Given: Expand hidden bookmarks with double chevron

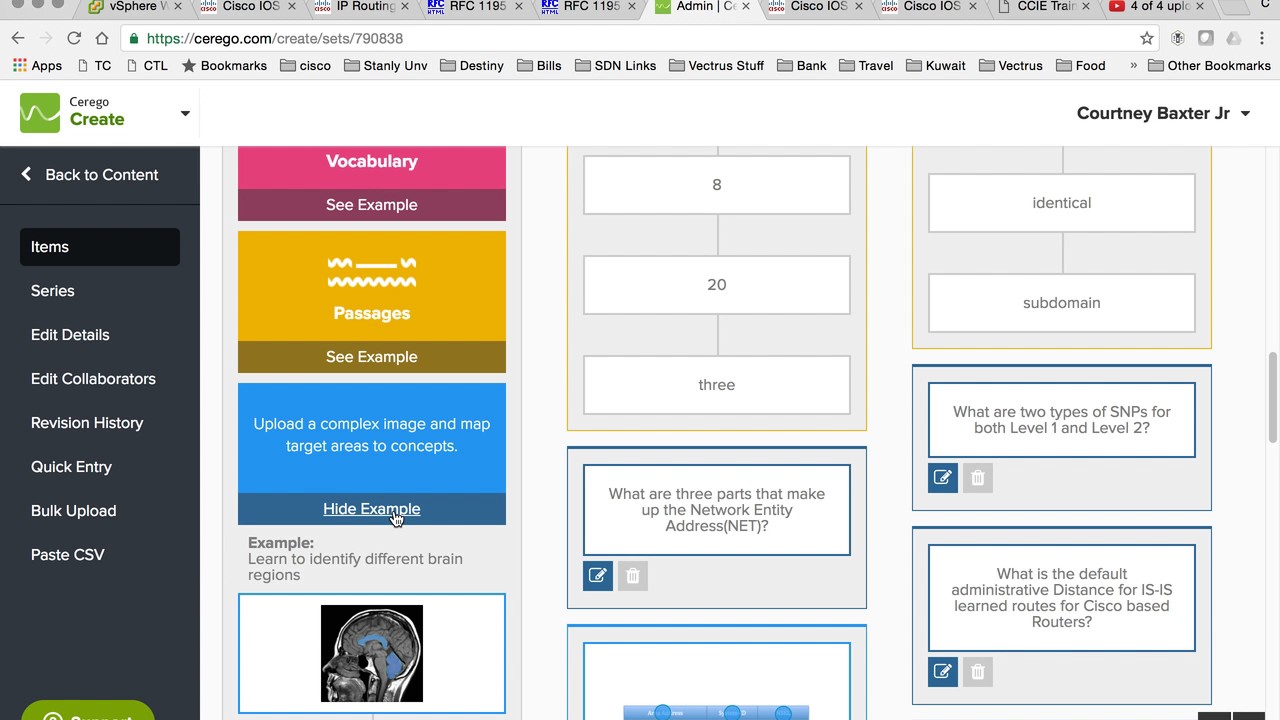Looking at the screenshot, I should point(1133,65).
